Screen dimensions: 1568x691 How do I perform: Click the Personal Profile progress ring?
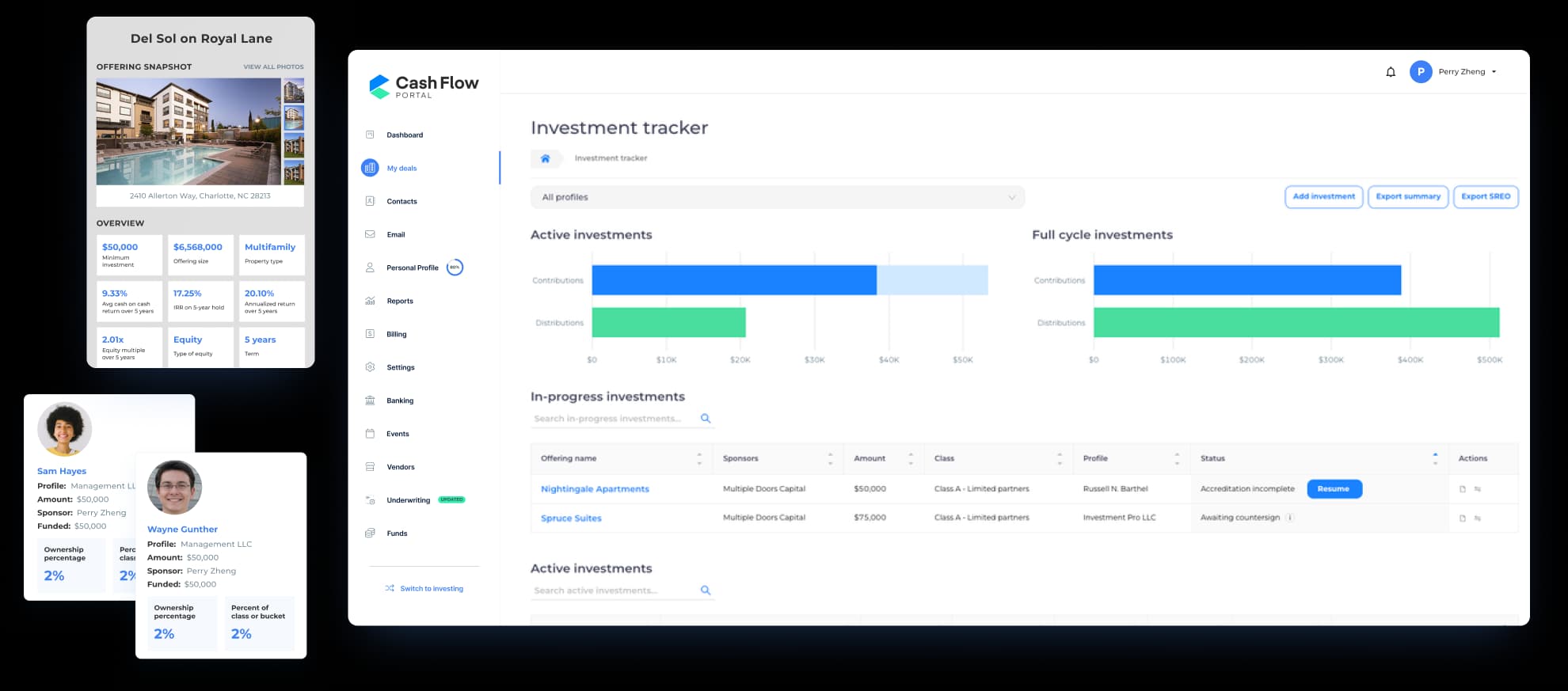click(455, 268)
